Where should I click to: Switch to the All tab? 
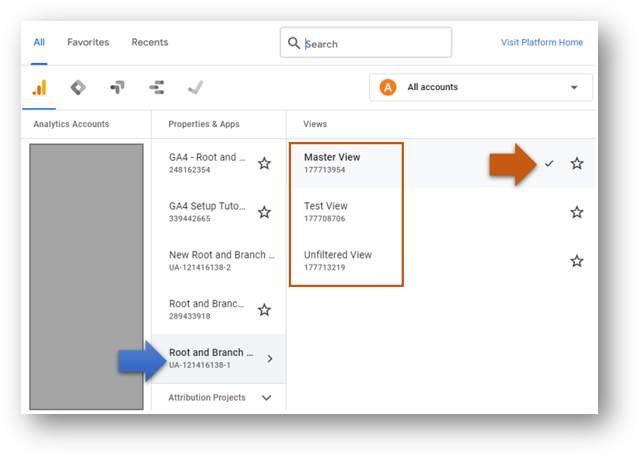pos(39,42)
